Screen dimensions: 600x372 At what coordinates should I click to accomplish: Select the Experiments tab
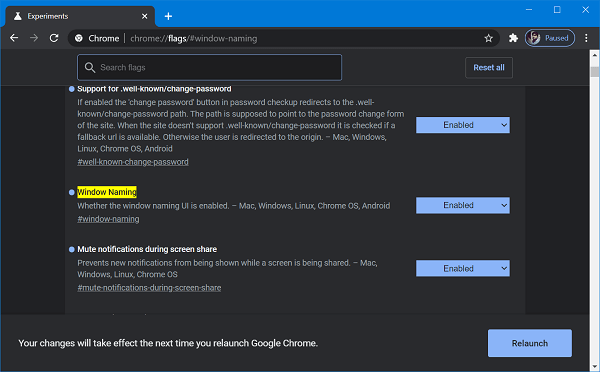pyautogui.click(x=80, y=16)
